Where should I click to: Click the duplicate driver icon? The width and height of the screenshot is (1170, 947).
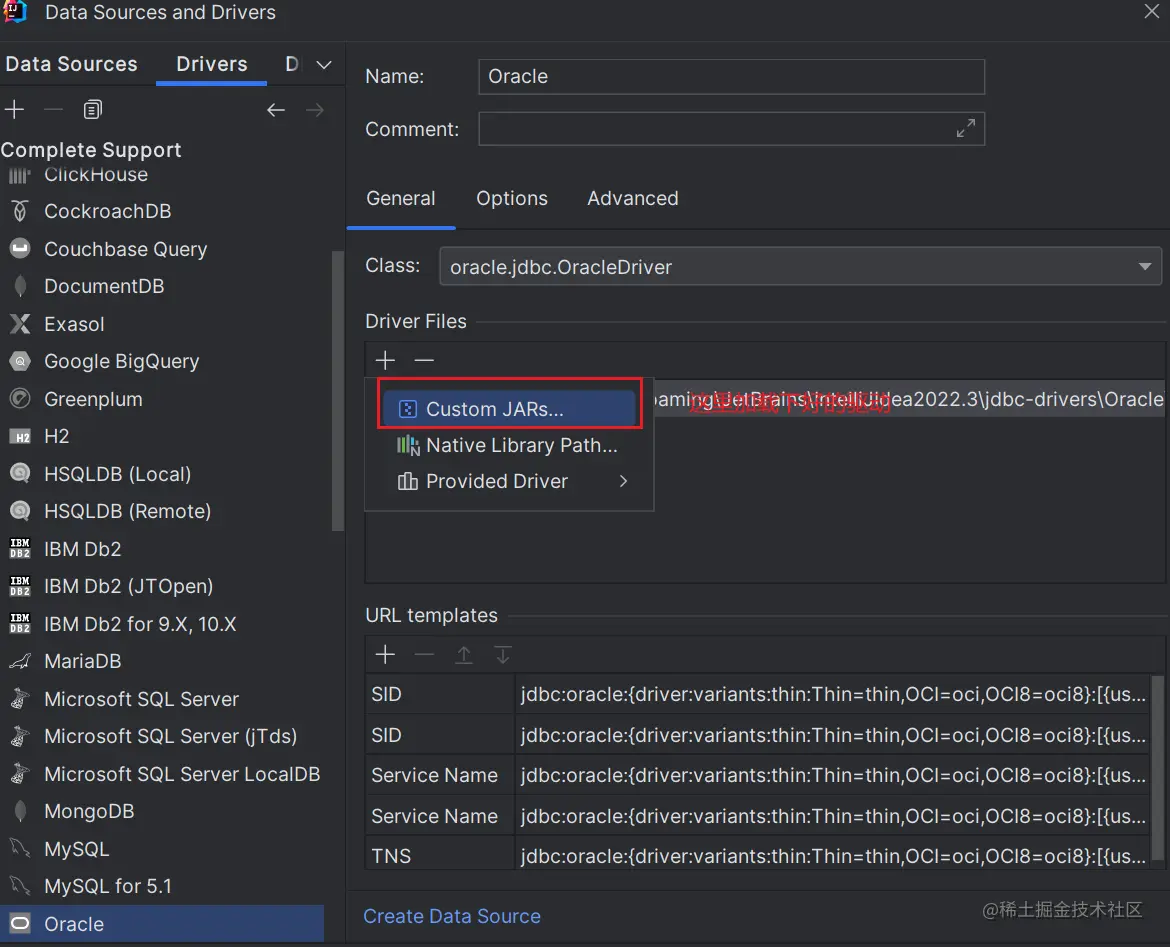coord(93,110)
